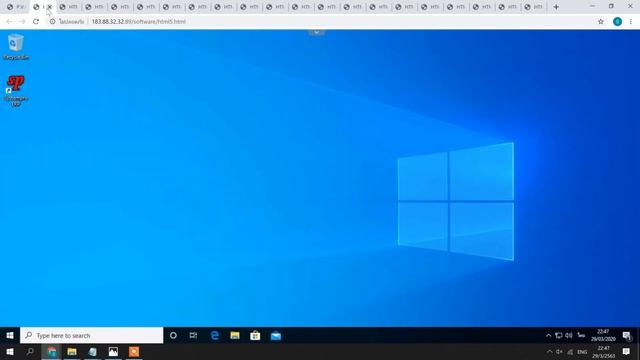Switch to the first Chrome tab
The height and width of the screenshot is (360, 640).
point(16,7)
